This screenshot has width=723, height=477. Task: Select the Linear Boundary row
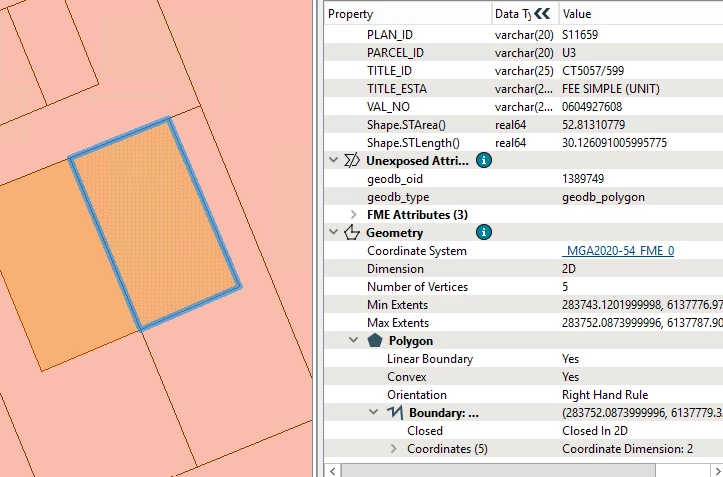point(523,358)
